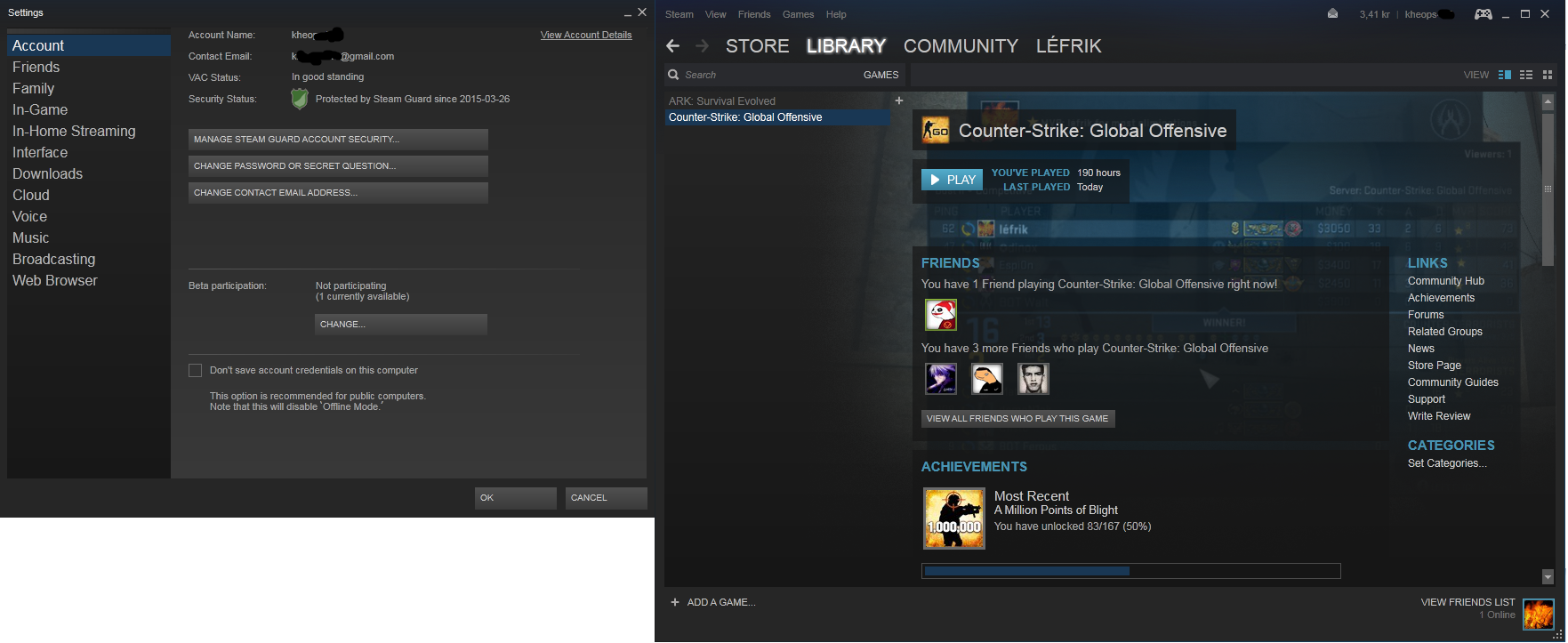The height and width of the screenshot is (643, 1568).
Task: Switch to the LIBRARY tab
Action: (846, 46)
